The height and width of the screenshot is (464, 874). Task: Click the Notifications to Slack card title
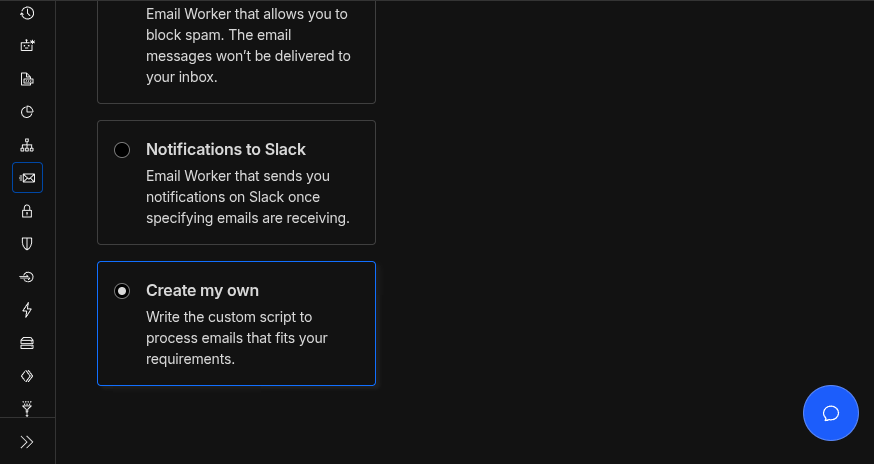226,149
